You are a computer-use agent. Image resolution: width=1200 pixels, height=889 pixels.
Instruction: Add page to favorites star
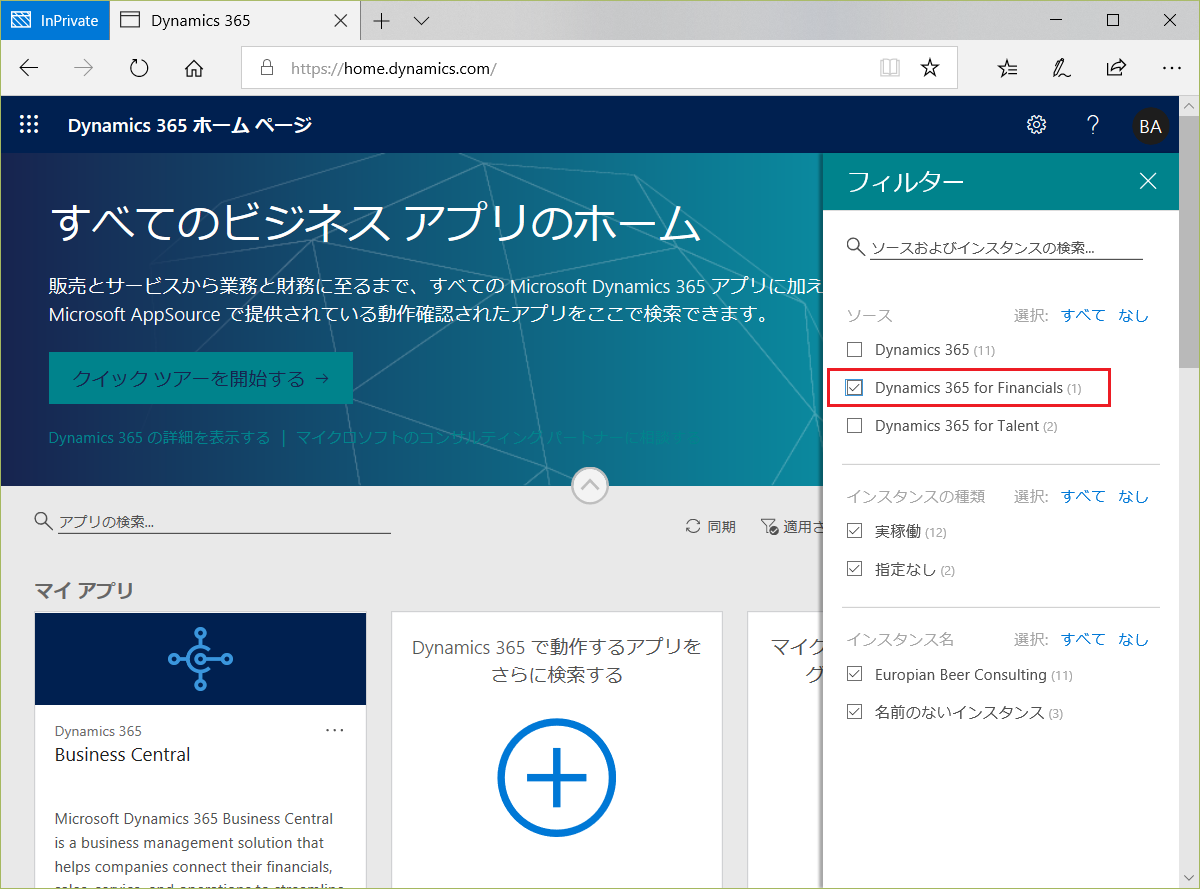(x=930, y=68)
